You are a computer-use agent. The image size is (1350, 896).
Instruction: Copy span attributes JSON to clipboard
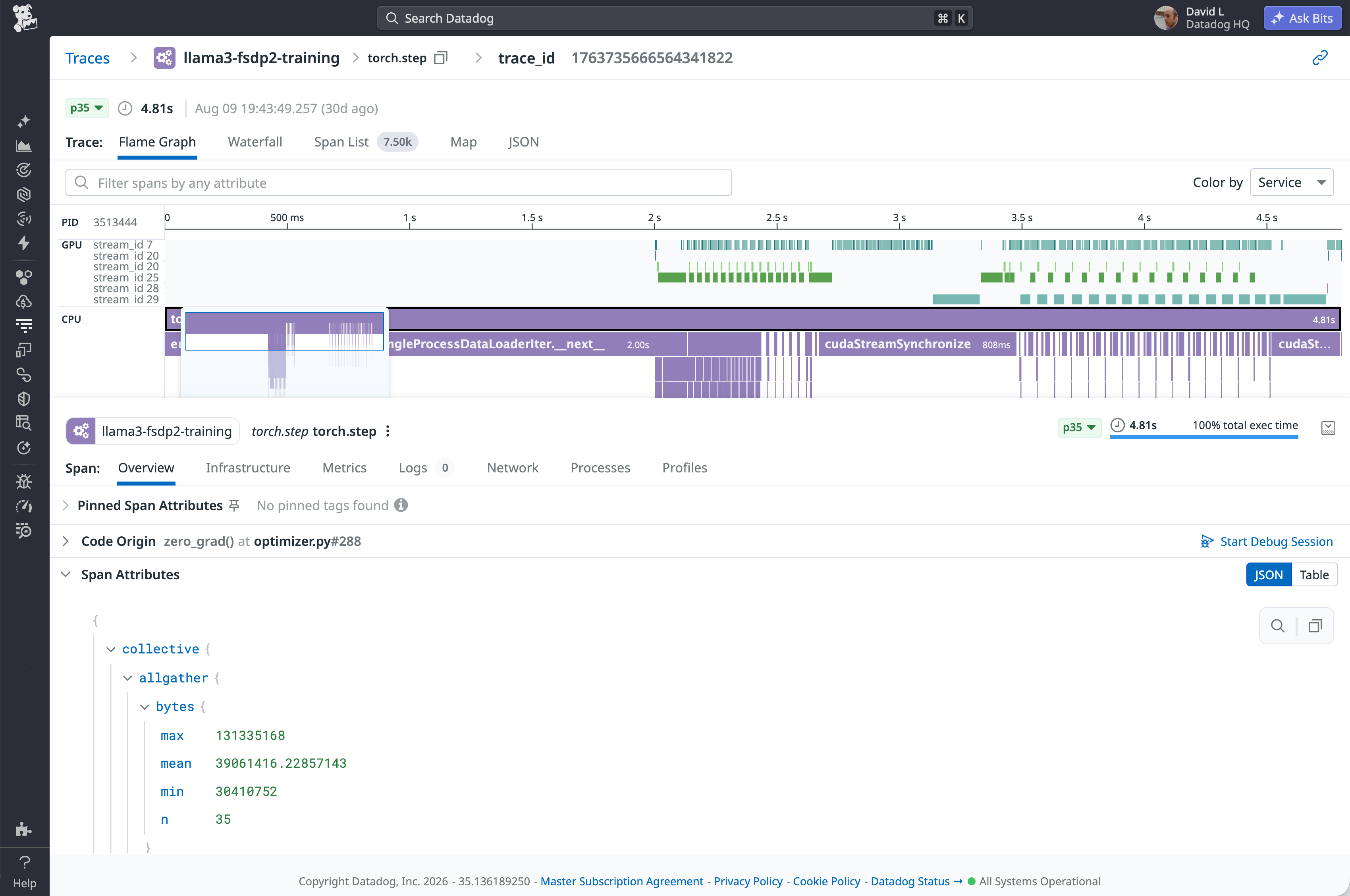pos(1315,626)
